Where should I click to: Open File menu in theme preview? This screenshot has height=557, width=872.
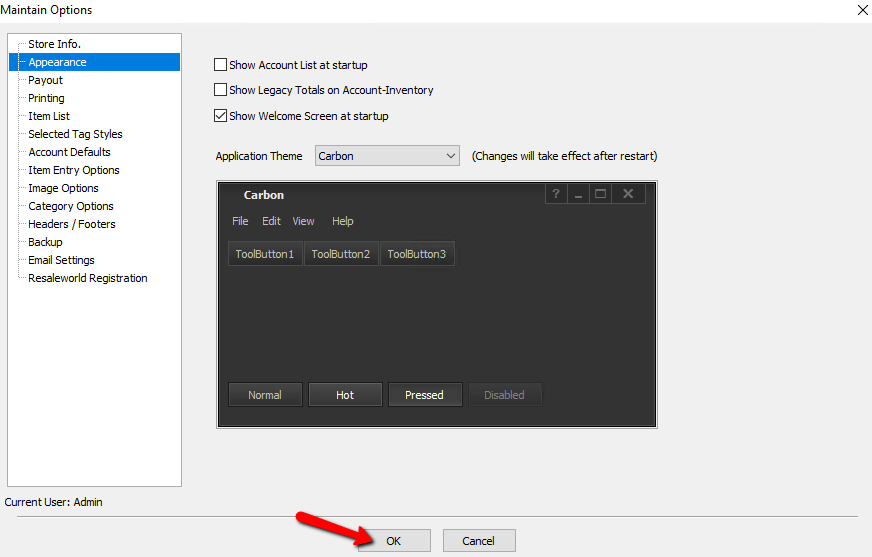tap(240, 221)
